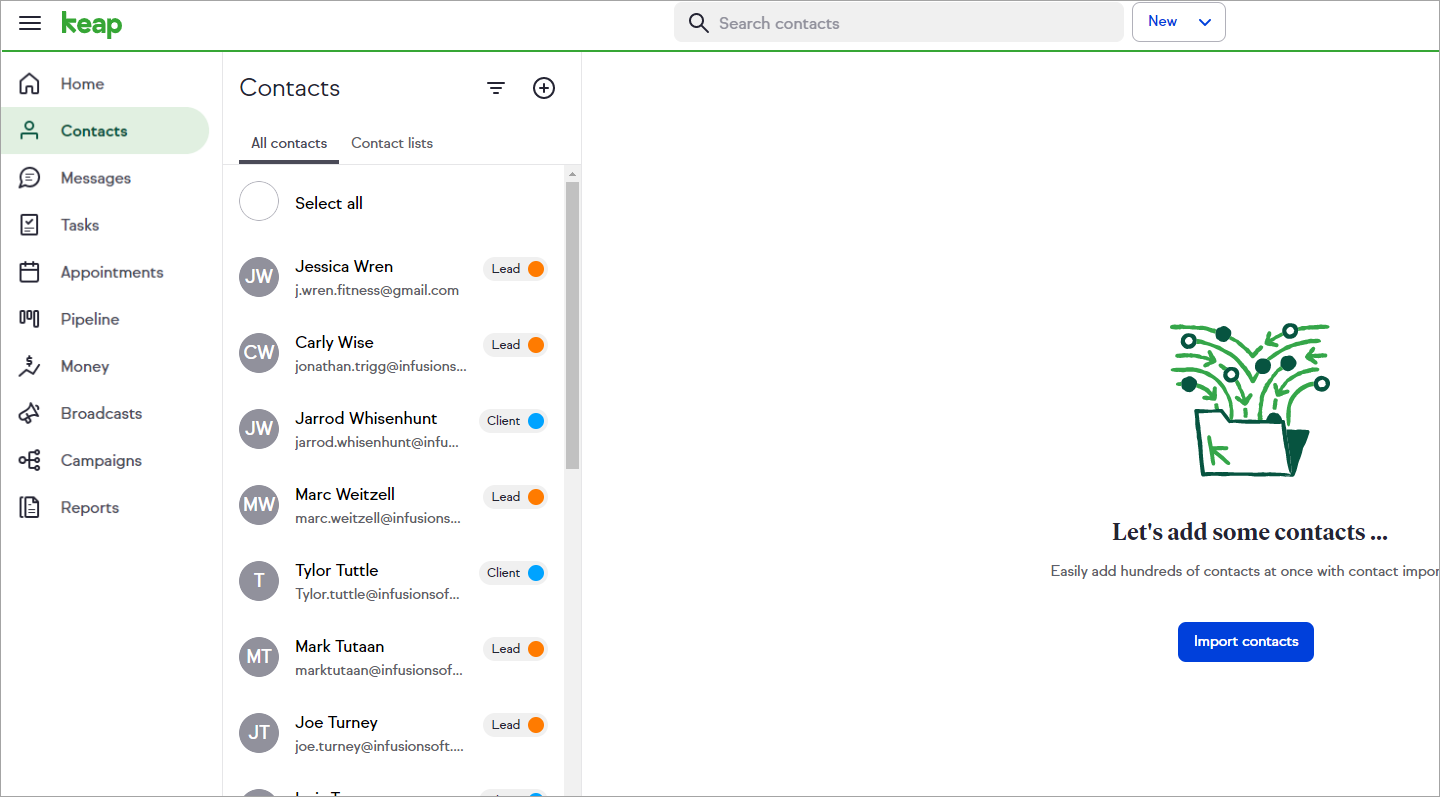The image size is (1440, 797).
Task: Click Tylor Tuttle's T avatar
Action: coord(259,581)
